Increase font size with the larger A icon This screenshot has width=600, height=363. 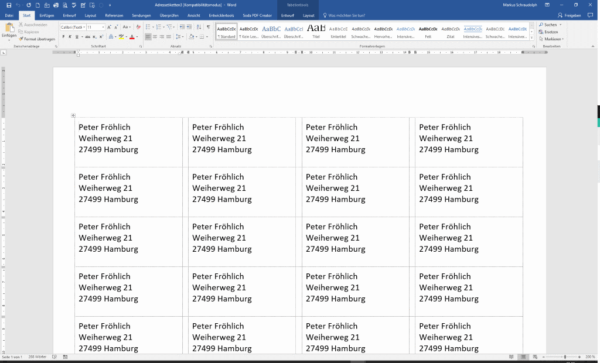pyautogui.click(x=109, y=27)
